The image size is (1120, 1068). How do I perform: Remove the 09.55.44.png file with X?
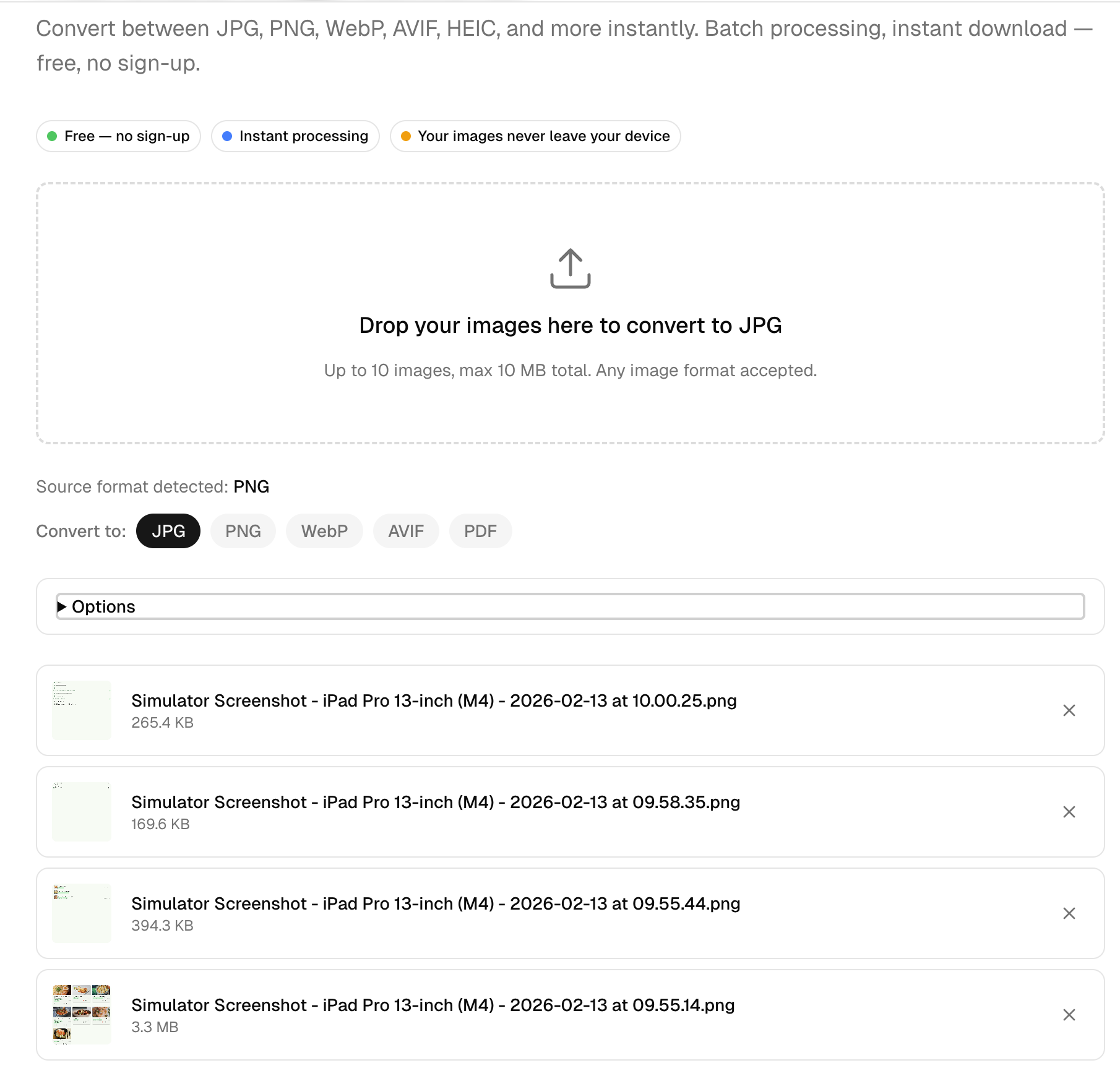click(x=1069, y=913)
